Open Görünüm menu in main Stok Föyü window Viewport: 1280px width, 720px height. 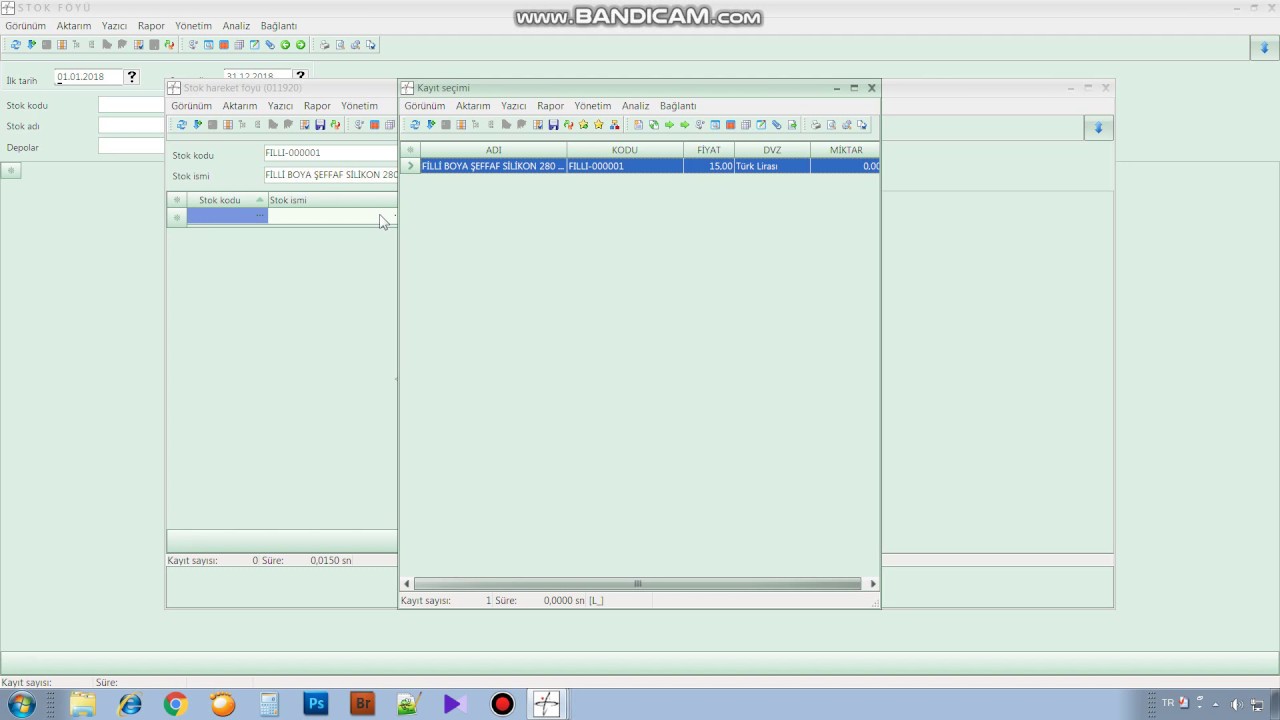(x=26, y=26)
